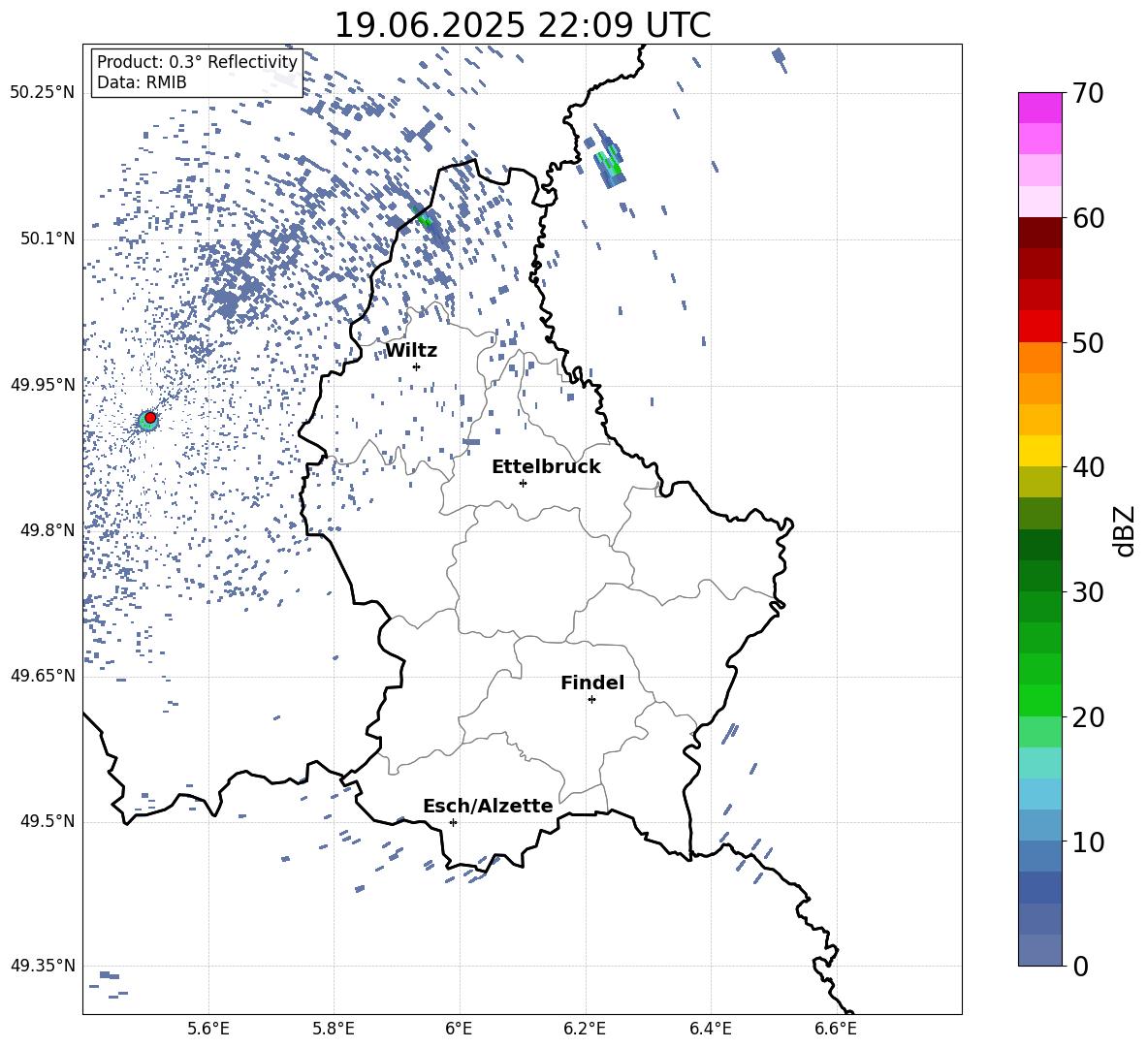Click the 50.1°N latitude label
This screenshot has width=1148, height=1048.
pyautogui.click(x=47, y=239)
